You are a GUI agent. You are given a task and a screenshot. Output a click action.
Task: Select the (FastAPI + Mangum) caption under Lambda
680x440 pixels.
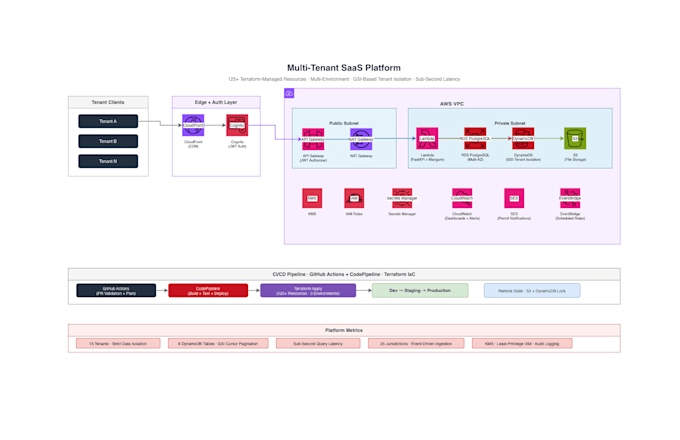(x=427, y=160)
